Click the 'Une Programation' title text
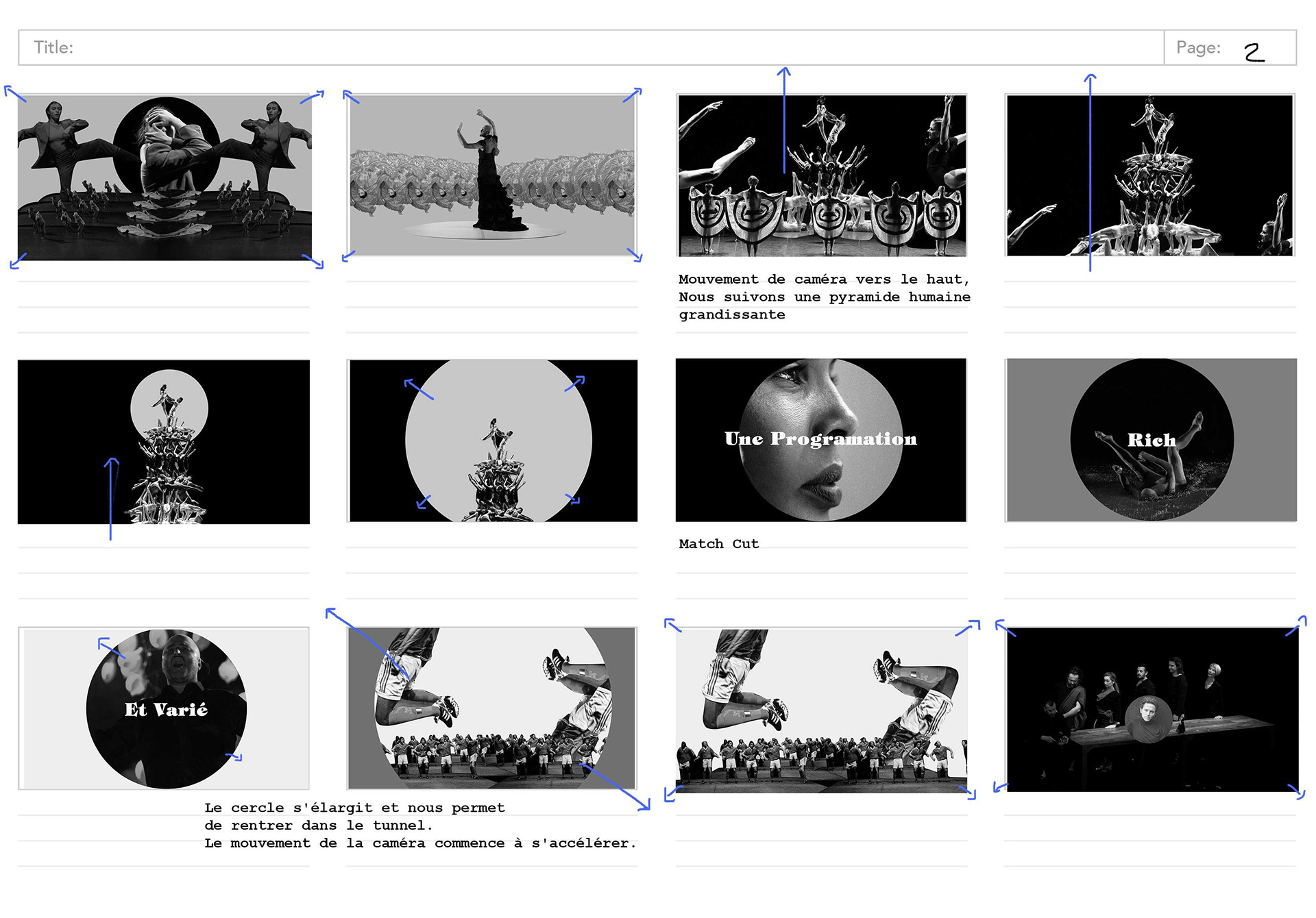The height and width of the screenshot is (918, 1316). tap(820, 438)
